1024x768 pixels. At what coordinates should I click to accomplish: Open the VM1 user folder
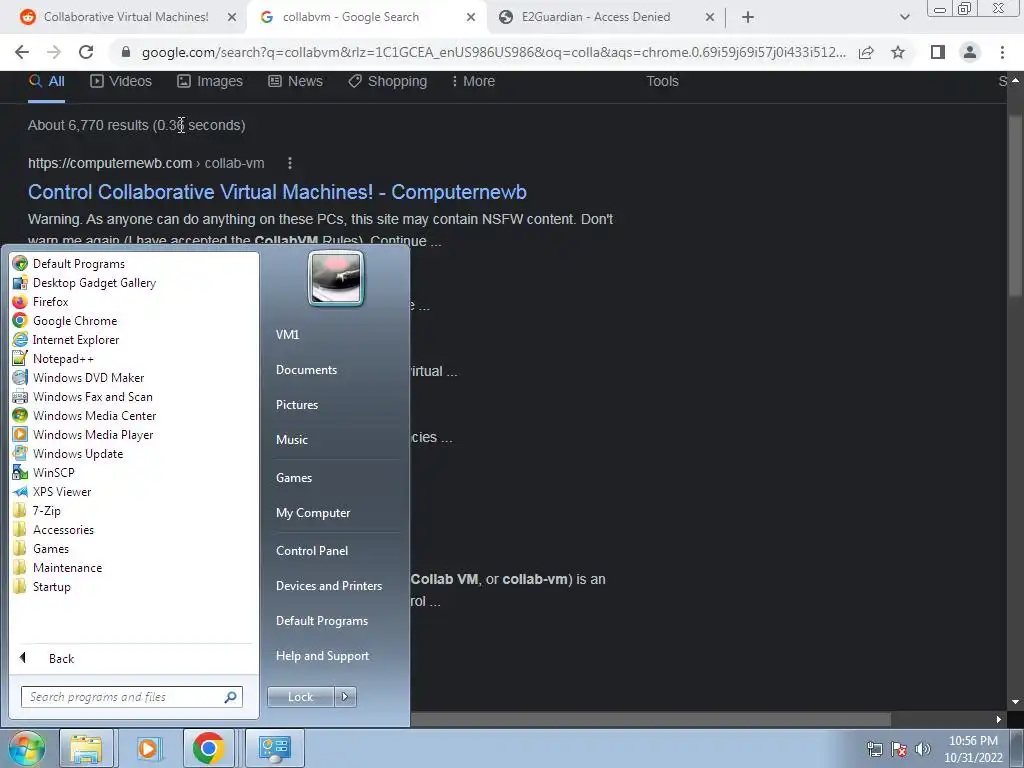pos(287,334)
